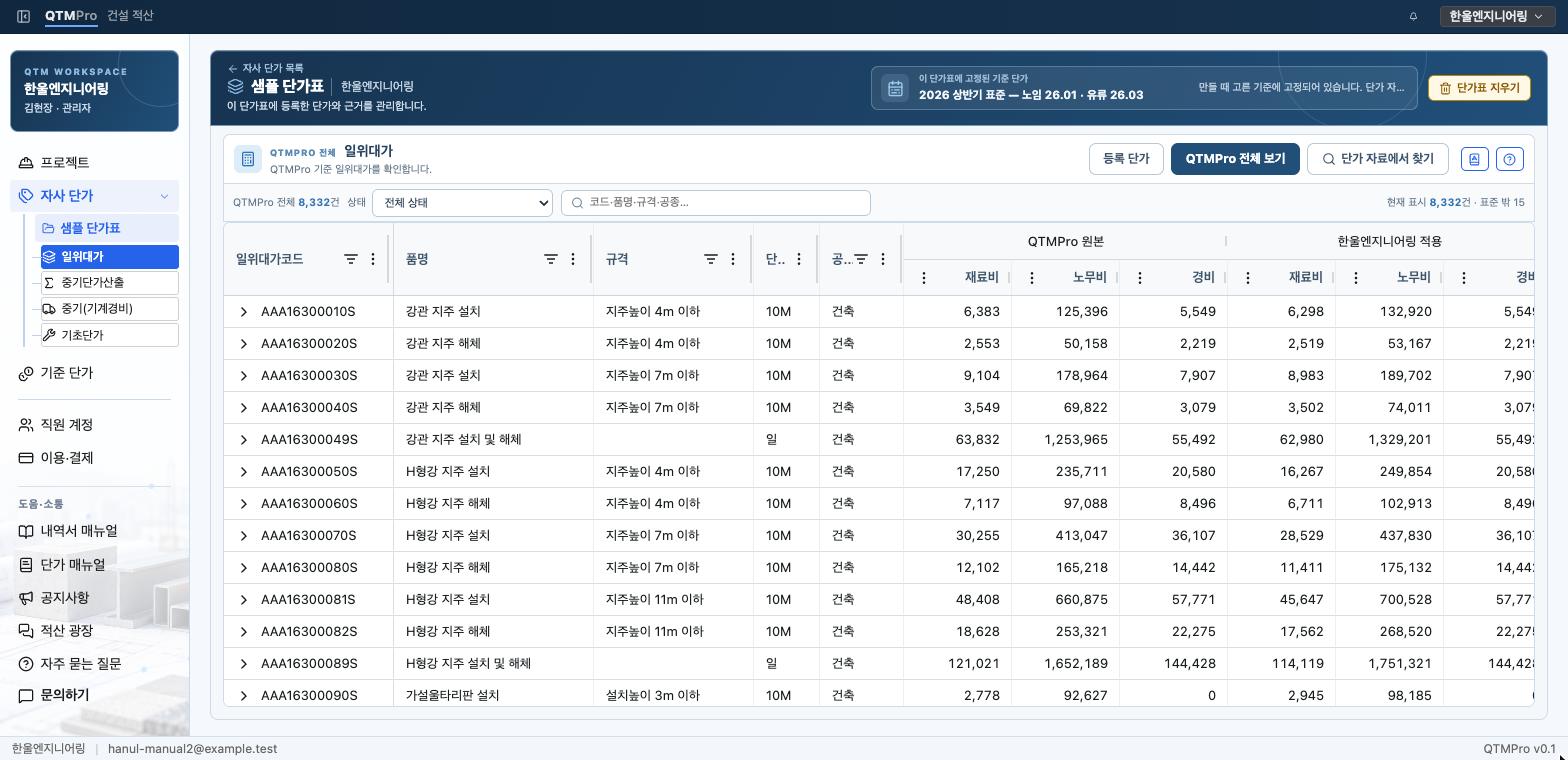This screenshot has height=760, width=1568.
Task: Focus the 코드·품명·규격·공종 search field
Action: pos(716,202)
